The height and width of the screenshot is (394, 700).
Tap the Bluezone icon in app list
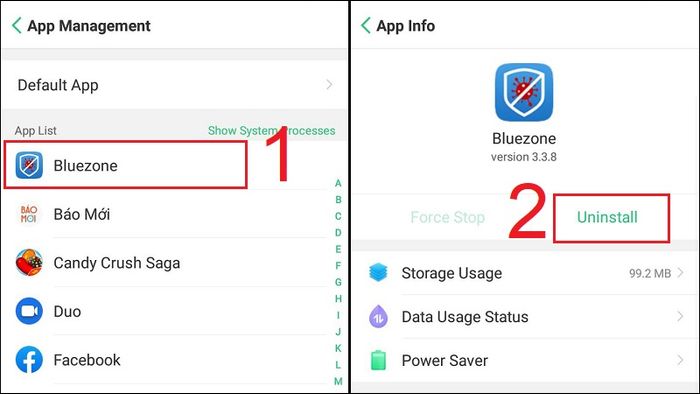[29, 165]
